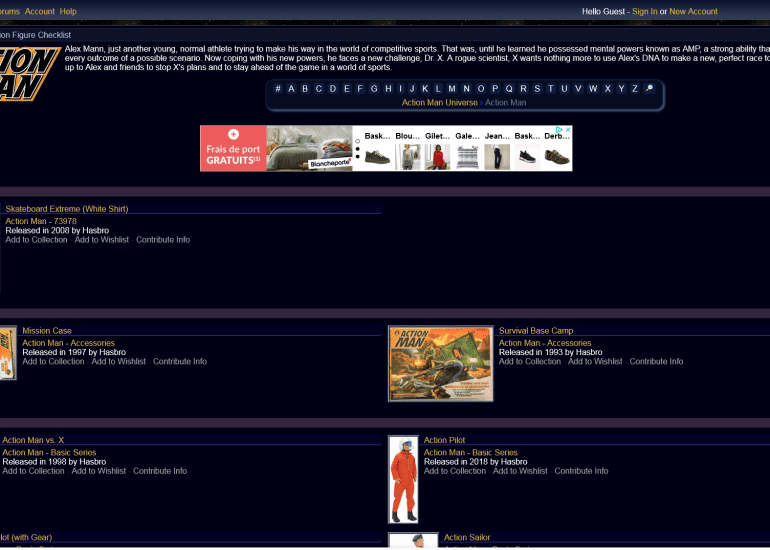View Action Pilot orange suit thumbnail
Image resolution: width=770 pixels, height=550 pixels.
point(403,479)
